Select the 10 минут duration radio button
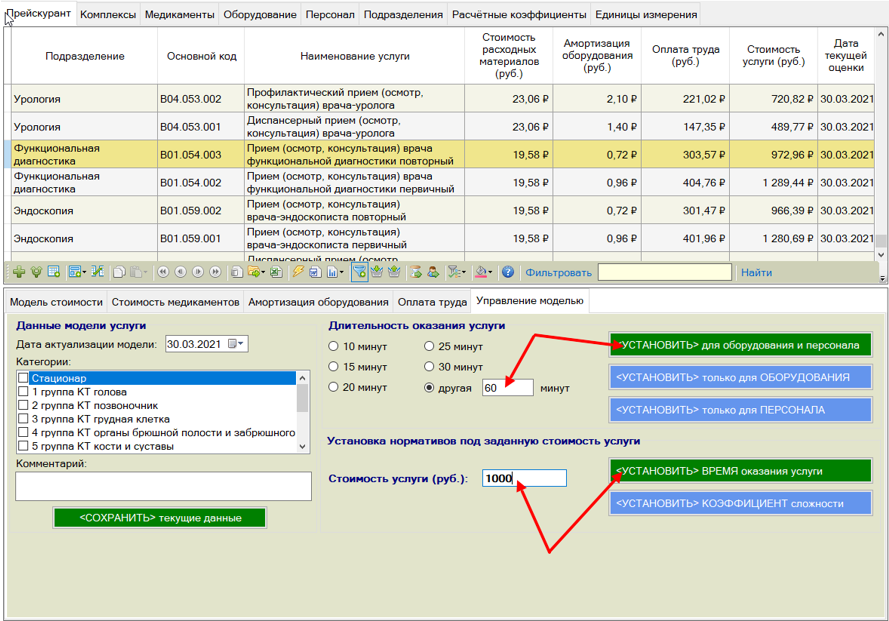The height and width of the screenshot is (621, 889). (334, 347)
